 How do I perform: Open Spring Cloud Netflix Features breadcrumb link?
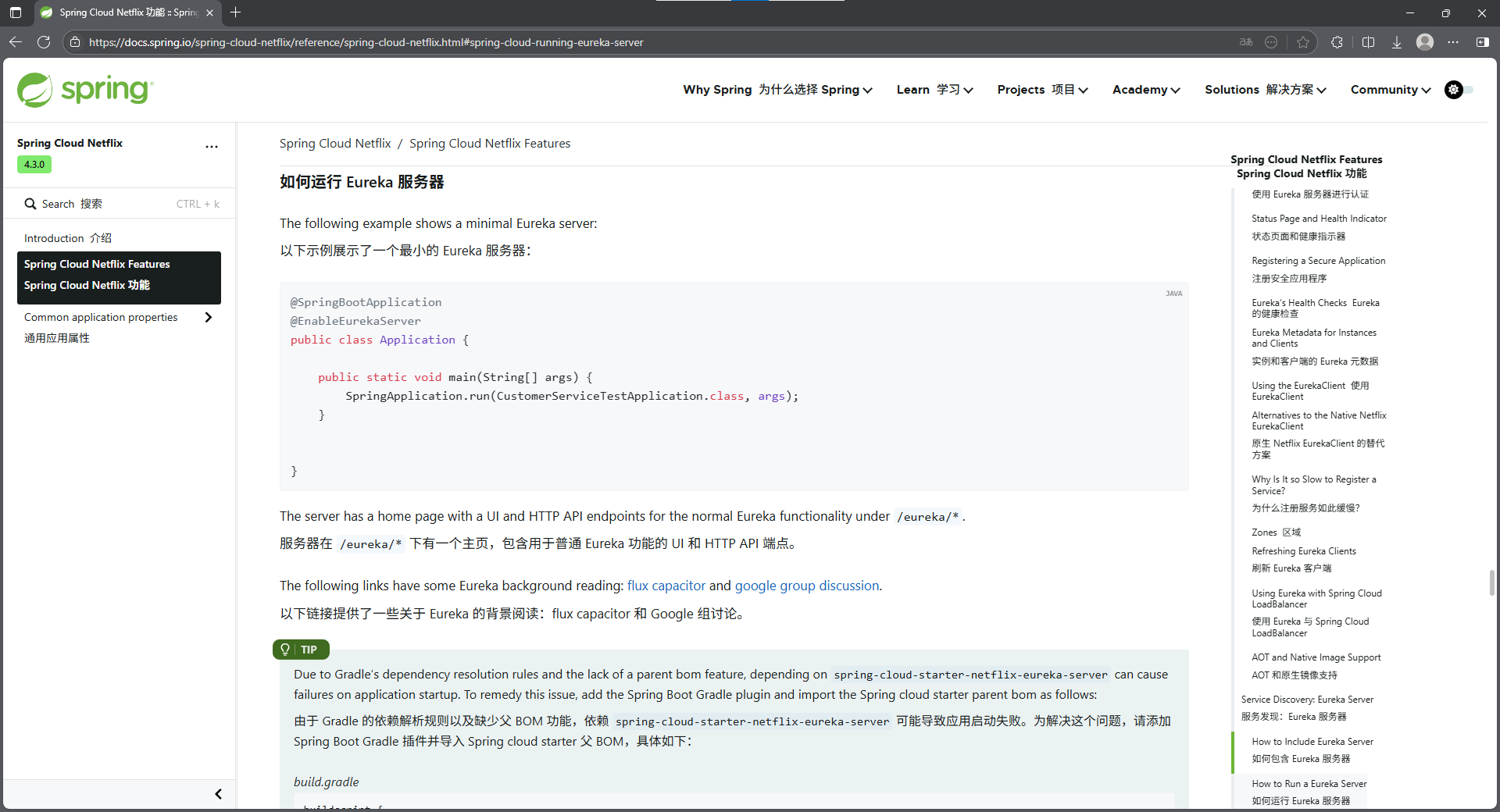(490, 144)
